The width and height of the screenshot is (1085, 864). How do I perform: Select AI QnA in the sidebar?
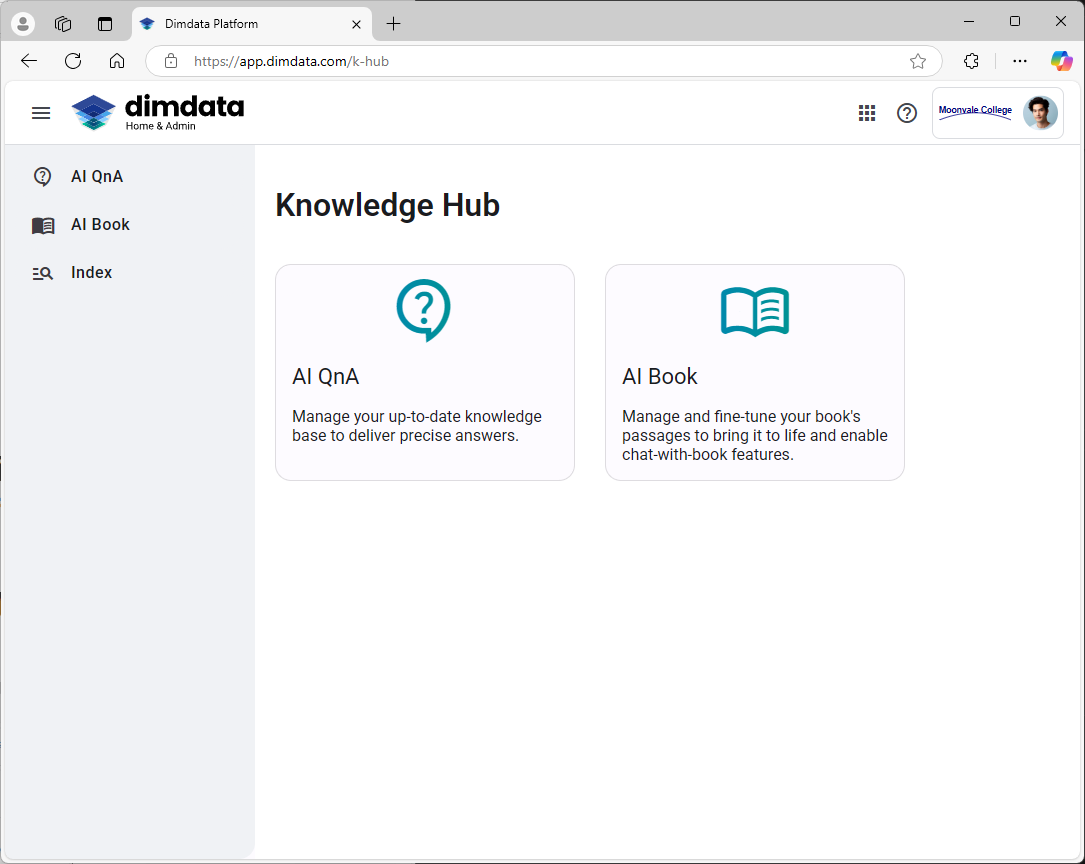[x=97, y=177]
